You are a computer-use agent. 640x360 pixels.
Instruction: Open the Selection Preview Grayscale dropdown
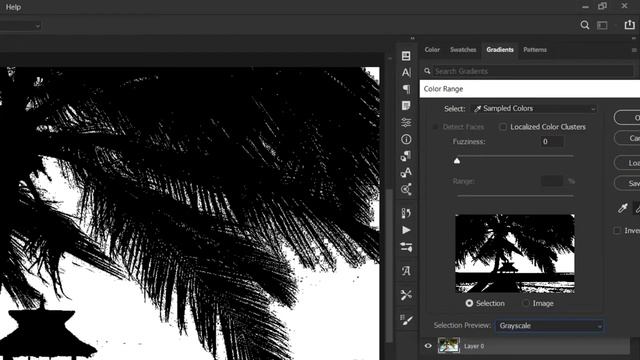point(550,326)
